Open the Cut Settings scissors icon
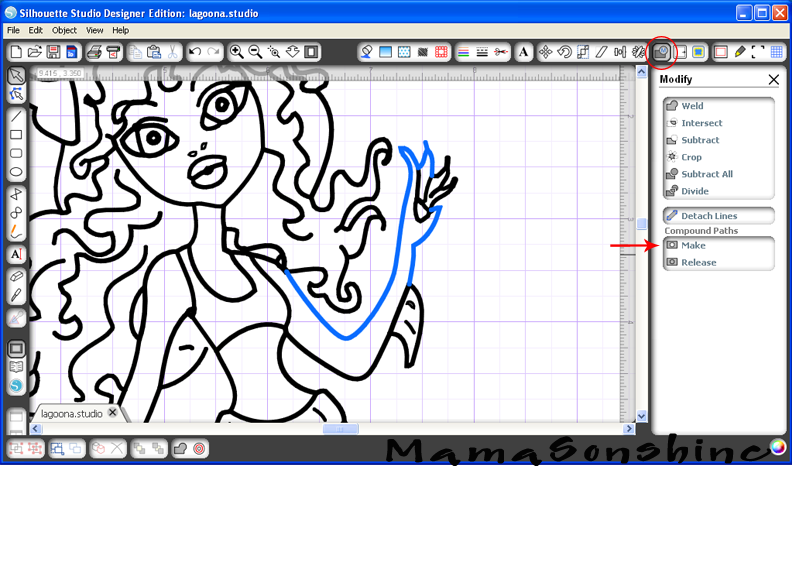792x576 pixels. coord(500,52)
